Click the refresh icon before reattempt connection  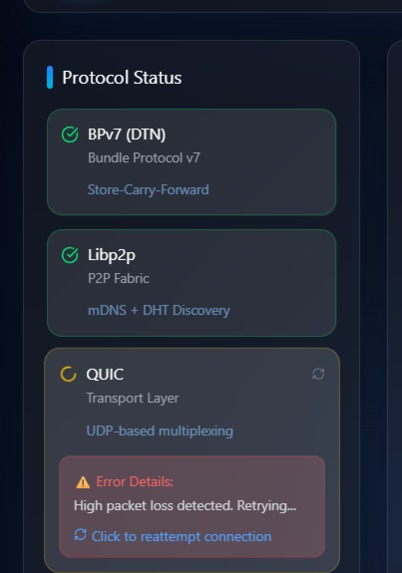(x=80, y=535)
